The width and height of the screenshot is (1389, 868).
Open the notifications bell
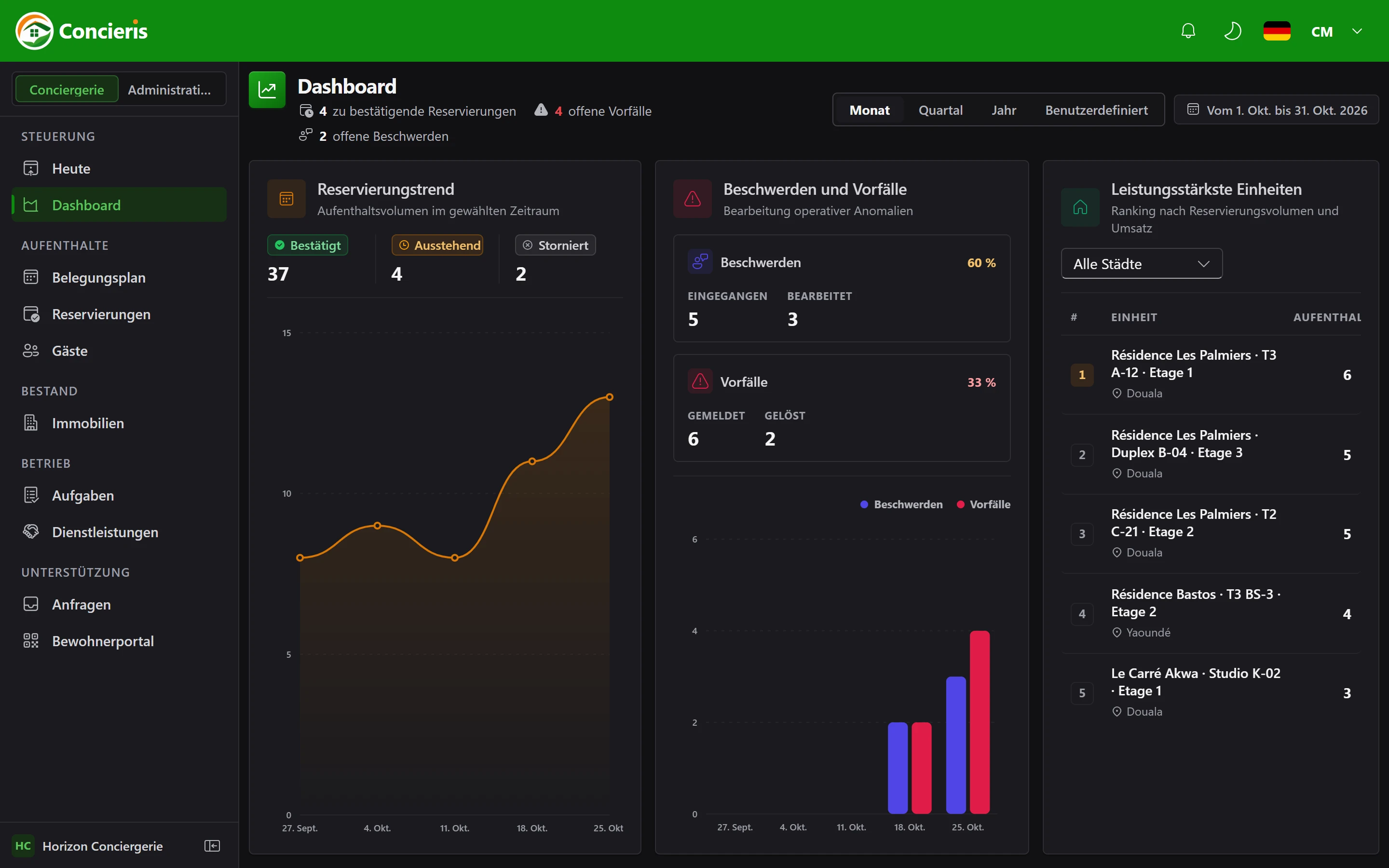tap(1188, 31)
